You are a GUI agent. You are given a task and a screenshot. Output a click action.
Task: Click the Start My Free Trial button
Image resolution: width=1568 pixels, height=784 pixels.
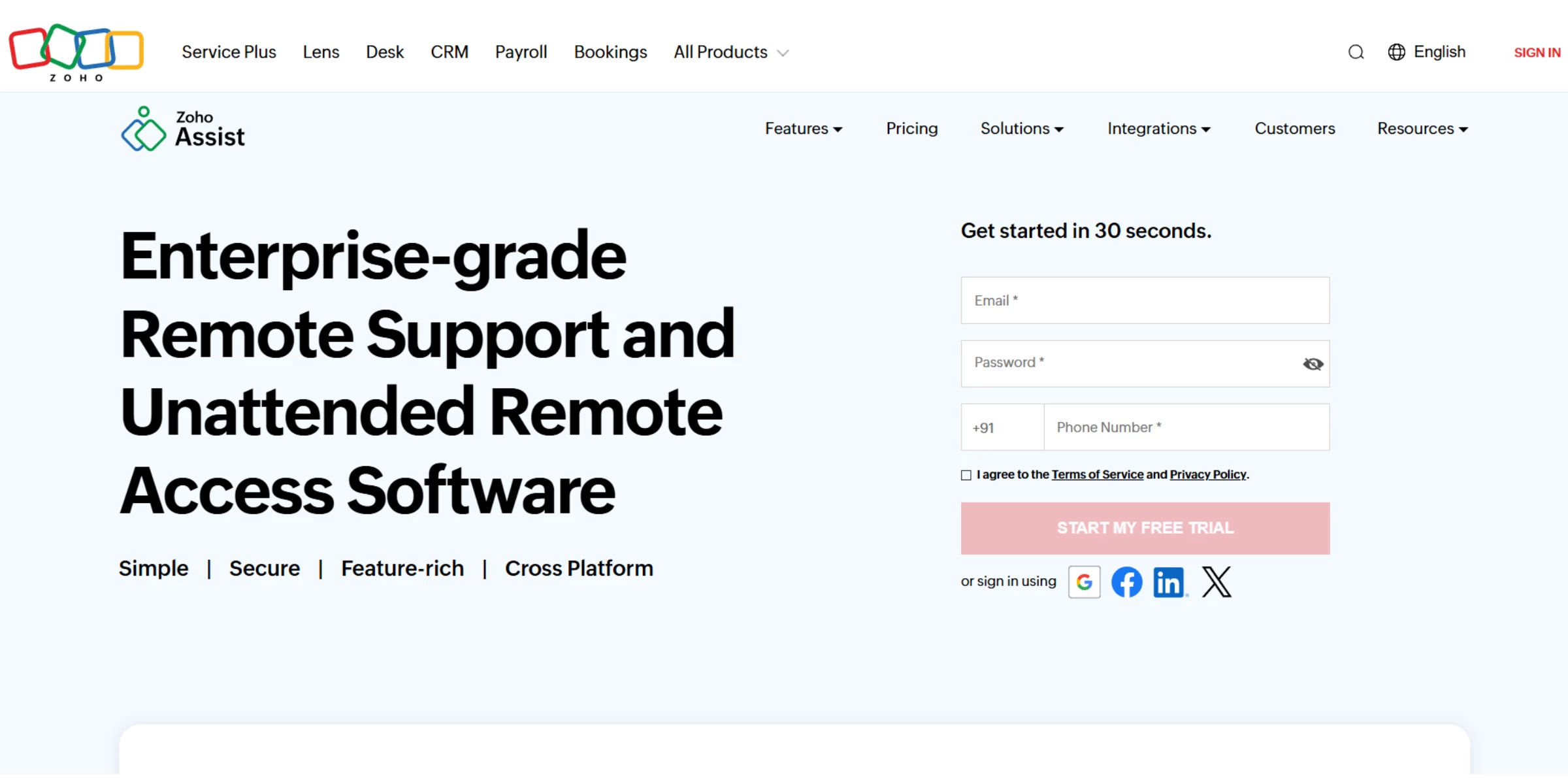1145,528
